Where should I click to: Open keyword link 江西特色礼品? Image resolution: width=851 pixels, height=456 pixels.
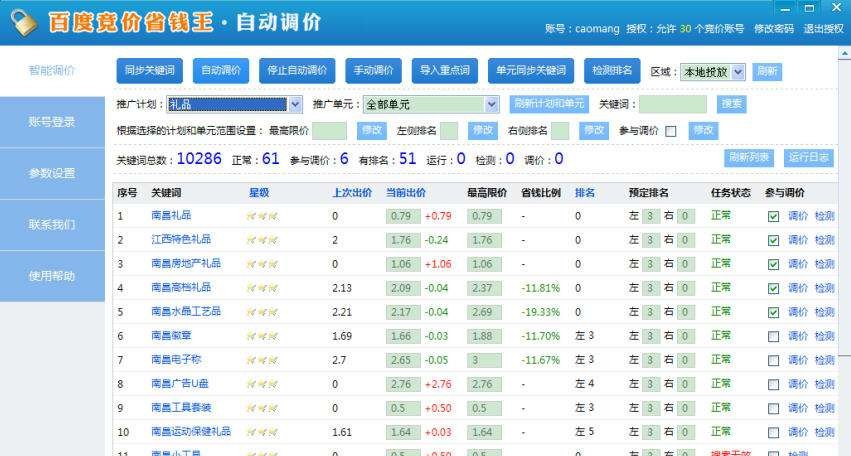(181, 239)
